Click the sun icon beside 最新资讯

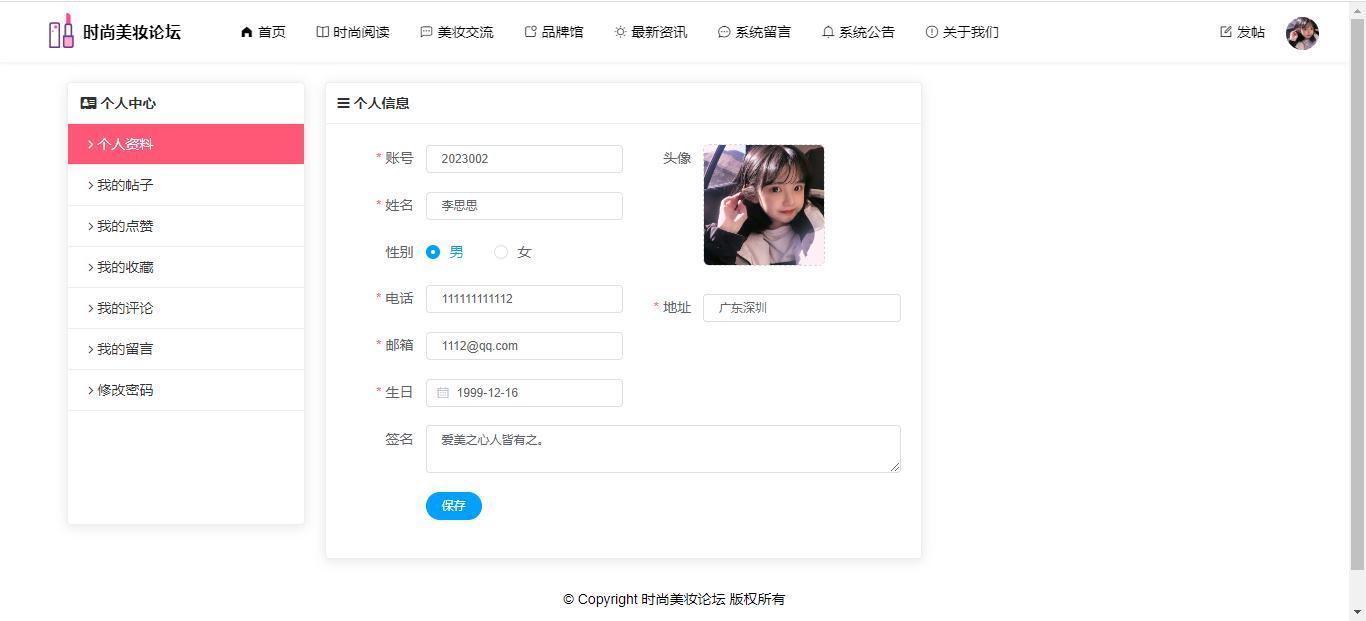(620, 32)
